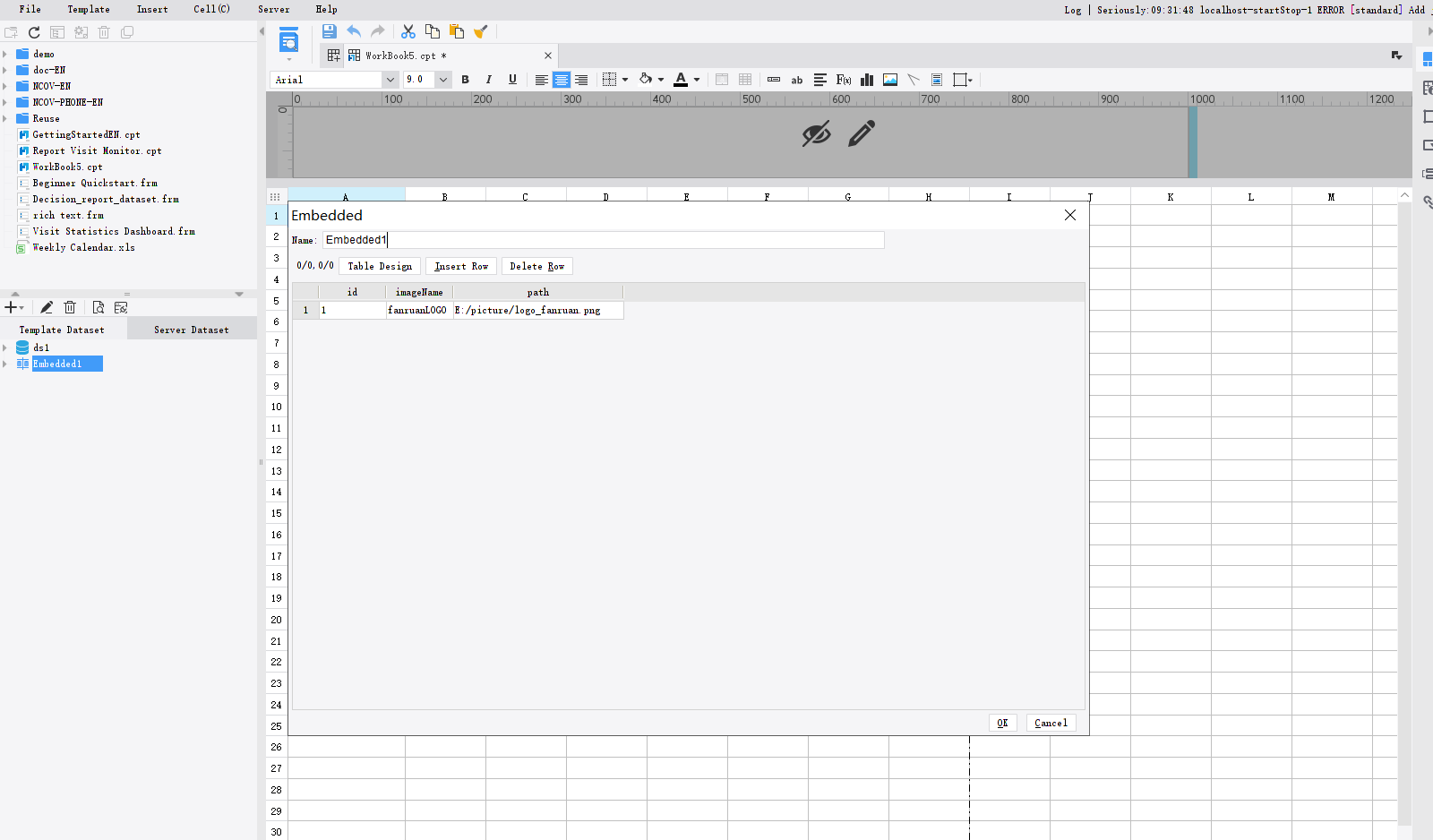Apply bold formatting to cell text

pyautogui.click(x=466, y=80)
